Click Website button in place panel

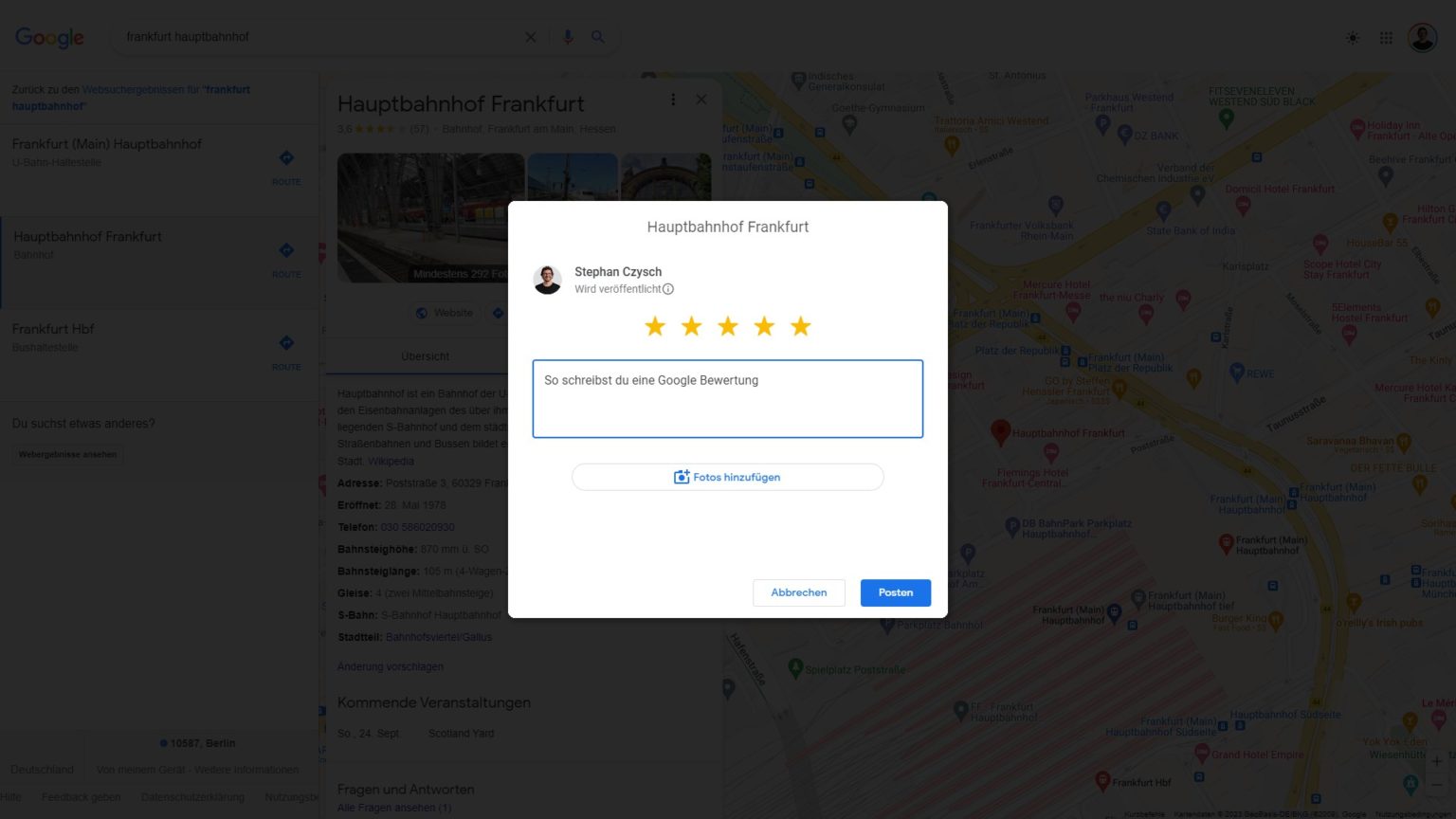tap(445, 313)
